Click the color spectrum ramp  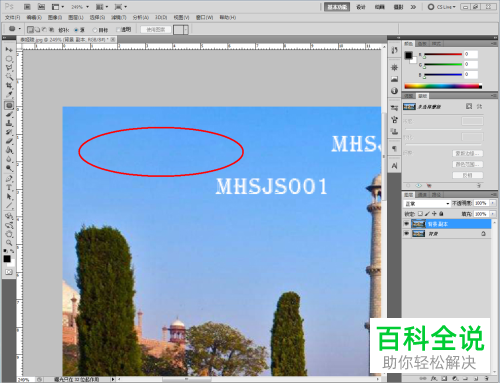pos(443,86)
